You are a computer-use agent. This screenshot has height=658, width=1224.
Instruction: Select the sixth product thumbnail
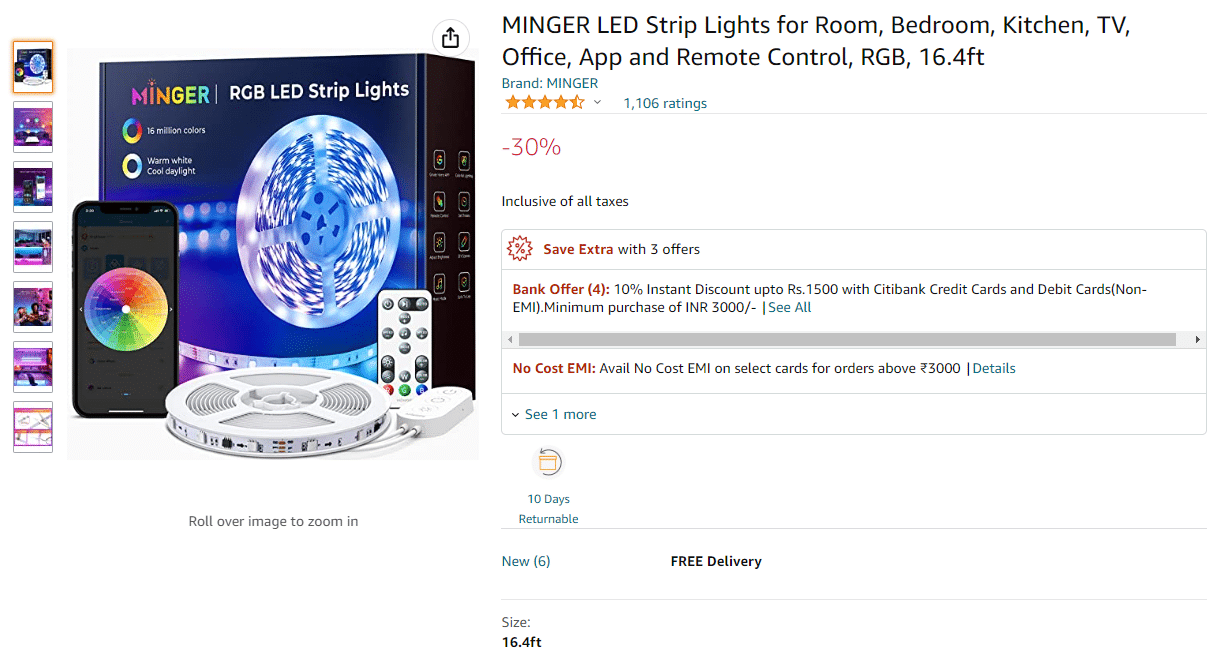(33, 367)
